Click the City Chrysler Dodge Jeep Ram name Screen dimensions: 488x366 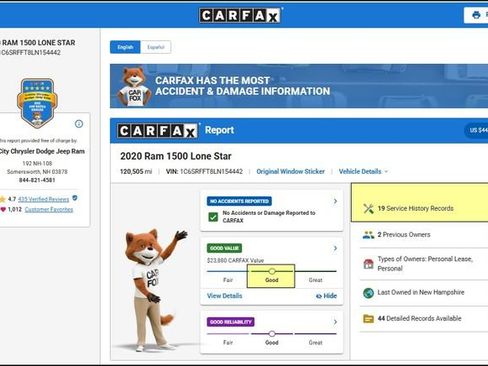pos(42,151)
